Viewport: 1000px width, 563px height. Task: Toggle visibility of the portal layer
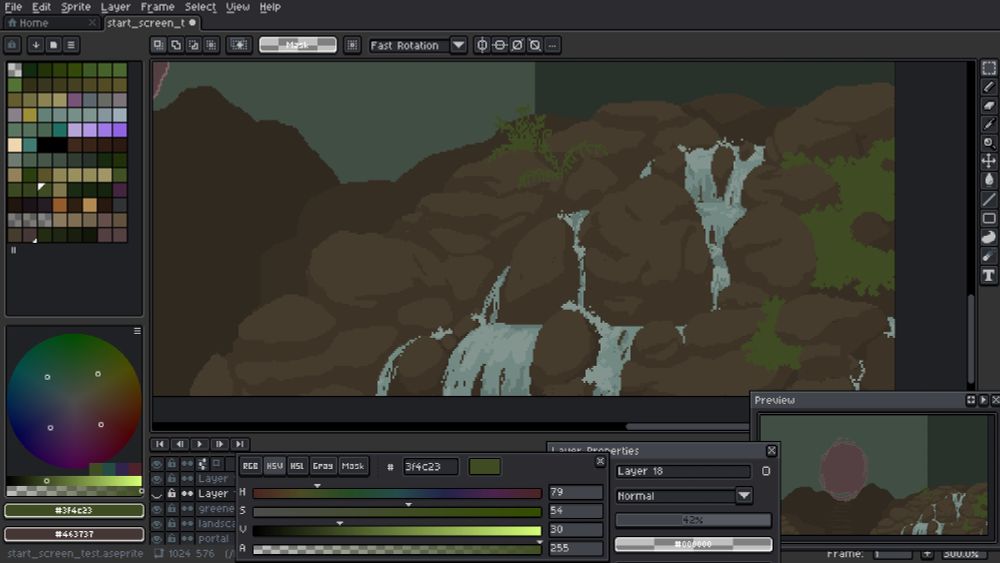click(x=157, y=538)
